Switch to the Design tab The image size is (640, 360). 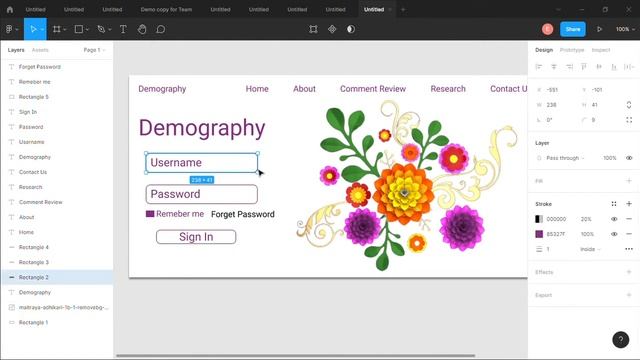[x=544, y=50]
